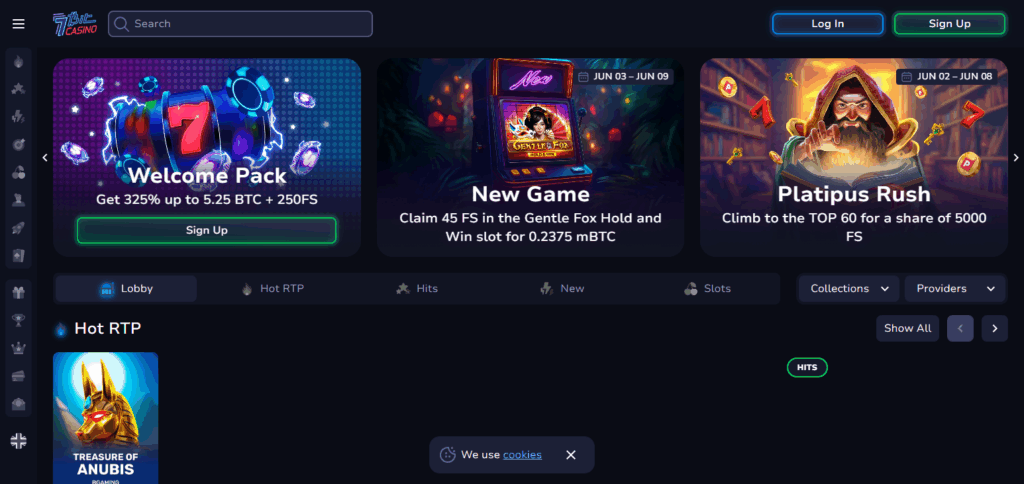This screenshot has height=484, width=1024.
Task: Switch to the Hot RTP tab
Action: [x=272, y=289]
